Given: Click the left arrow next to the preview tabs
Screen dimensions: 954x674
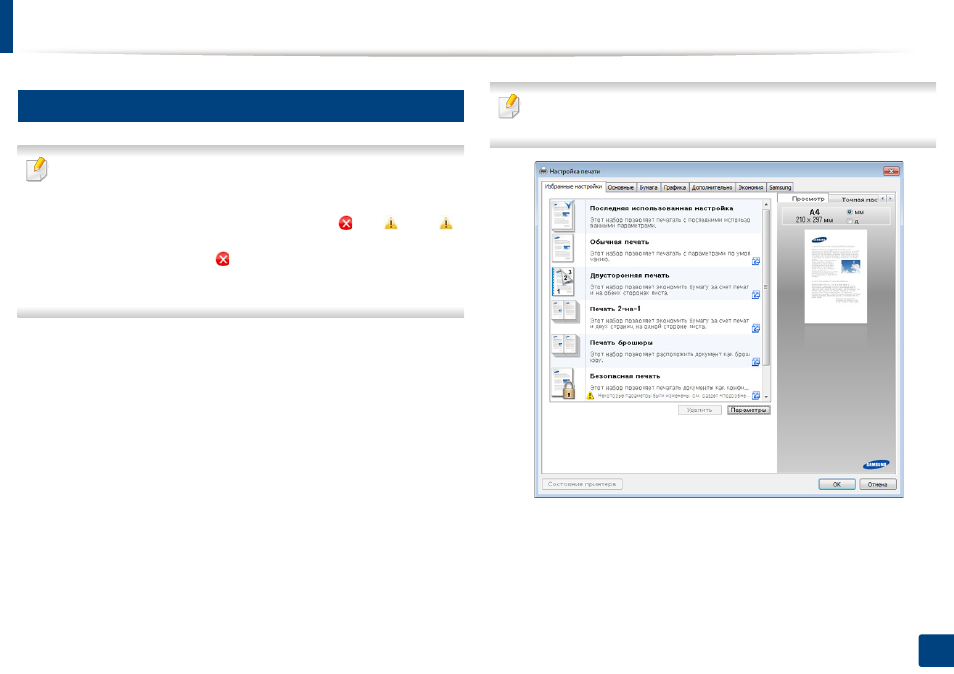Looking at the screenshot, I should point(883,199).
